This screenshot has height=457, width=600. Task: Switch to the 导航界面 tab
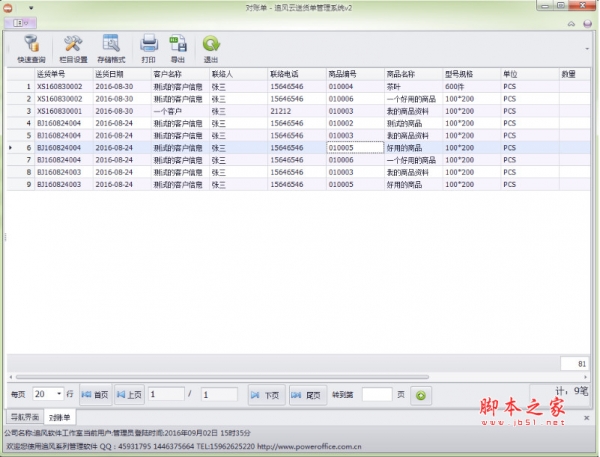pos(25,417)
